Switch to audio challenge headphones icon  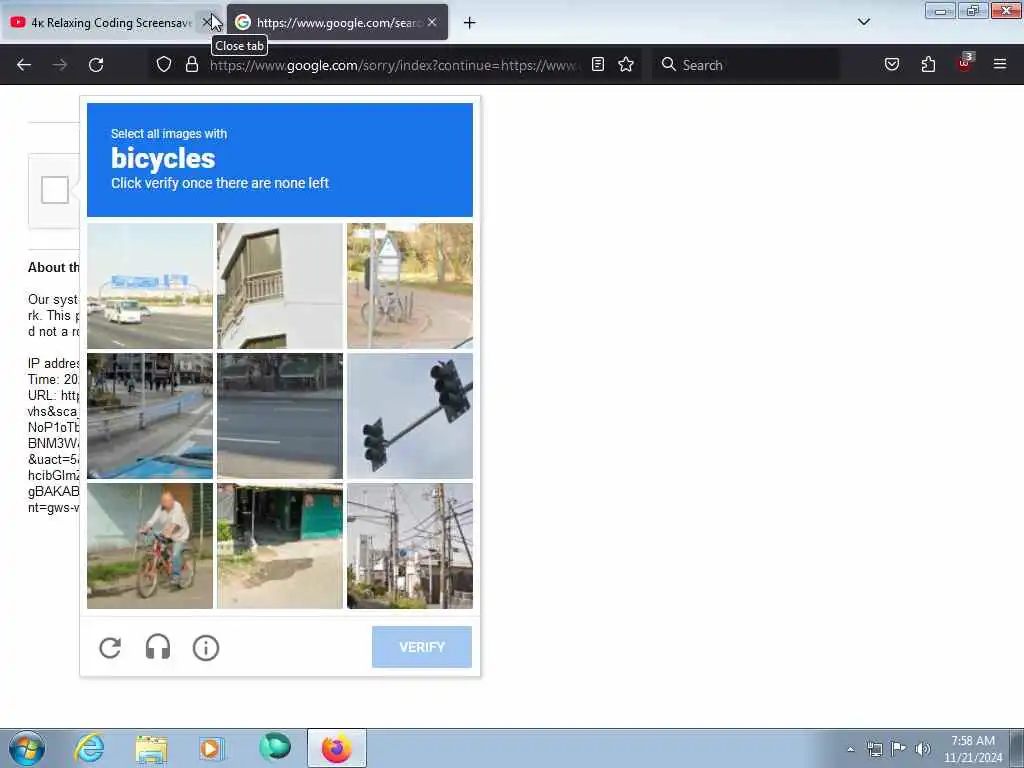click(157, 648)
